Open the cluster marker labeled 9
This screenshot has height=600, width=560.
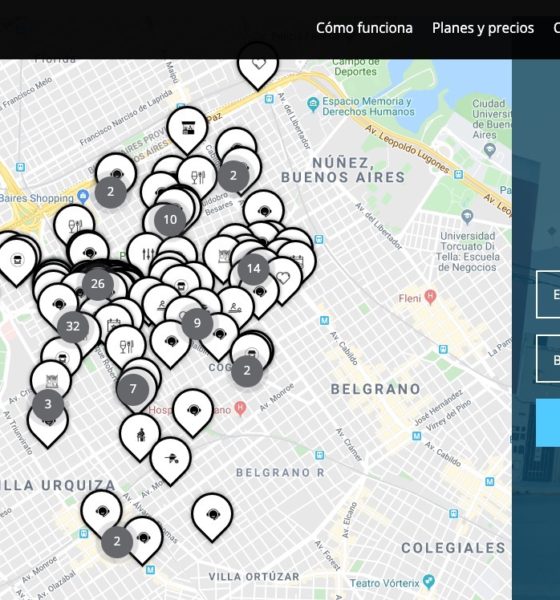[197, 323]
